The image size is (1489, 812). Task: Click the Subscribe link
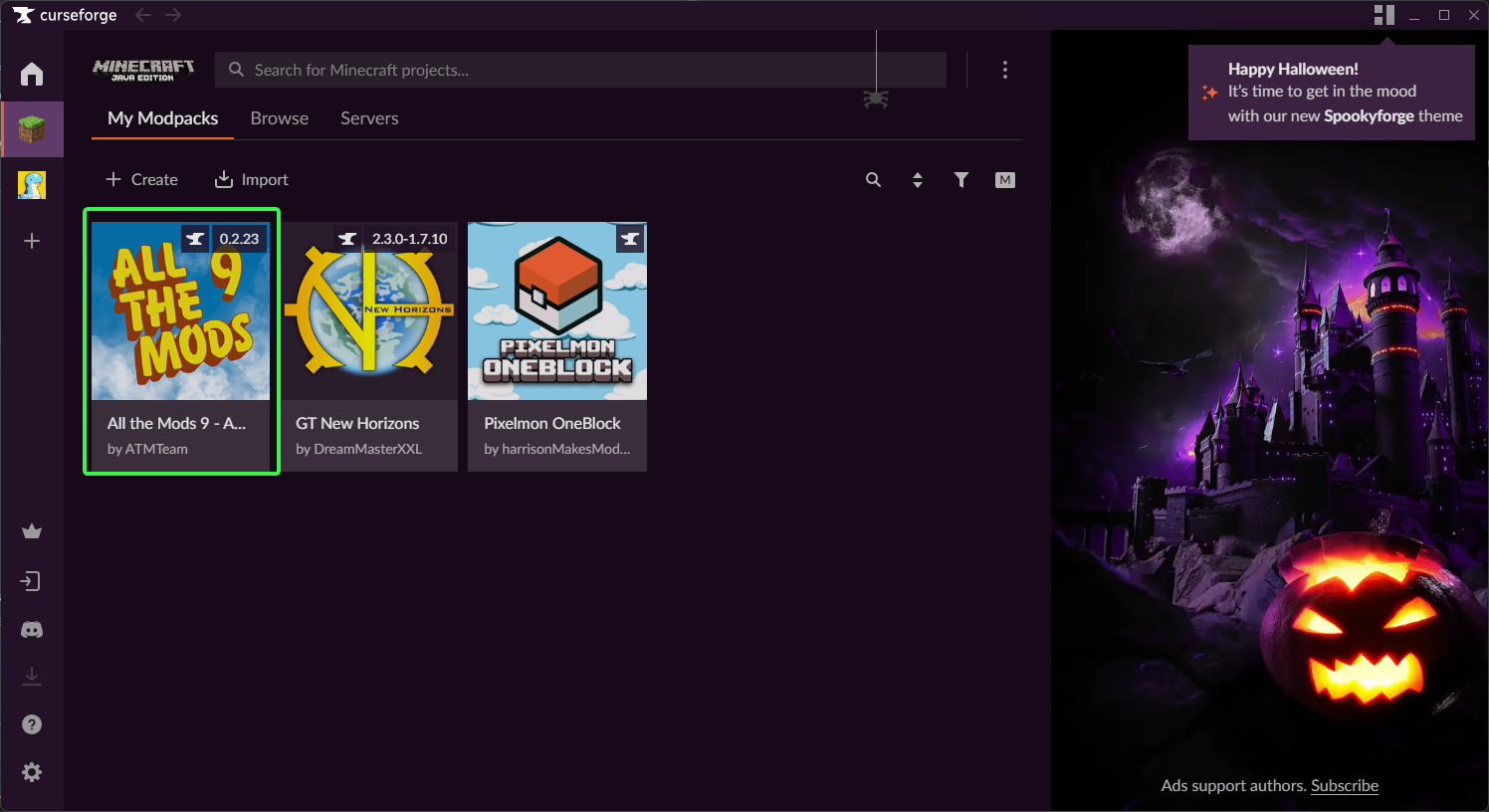[x=1345, y=785]
